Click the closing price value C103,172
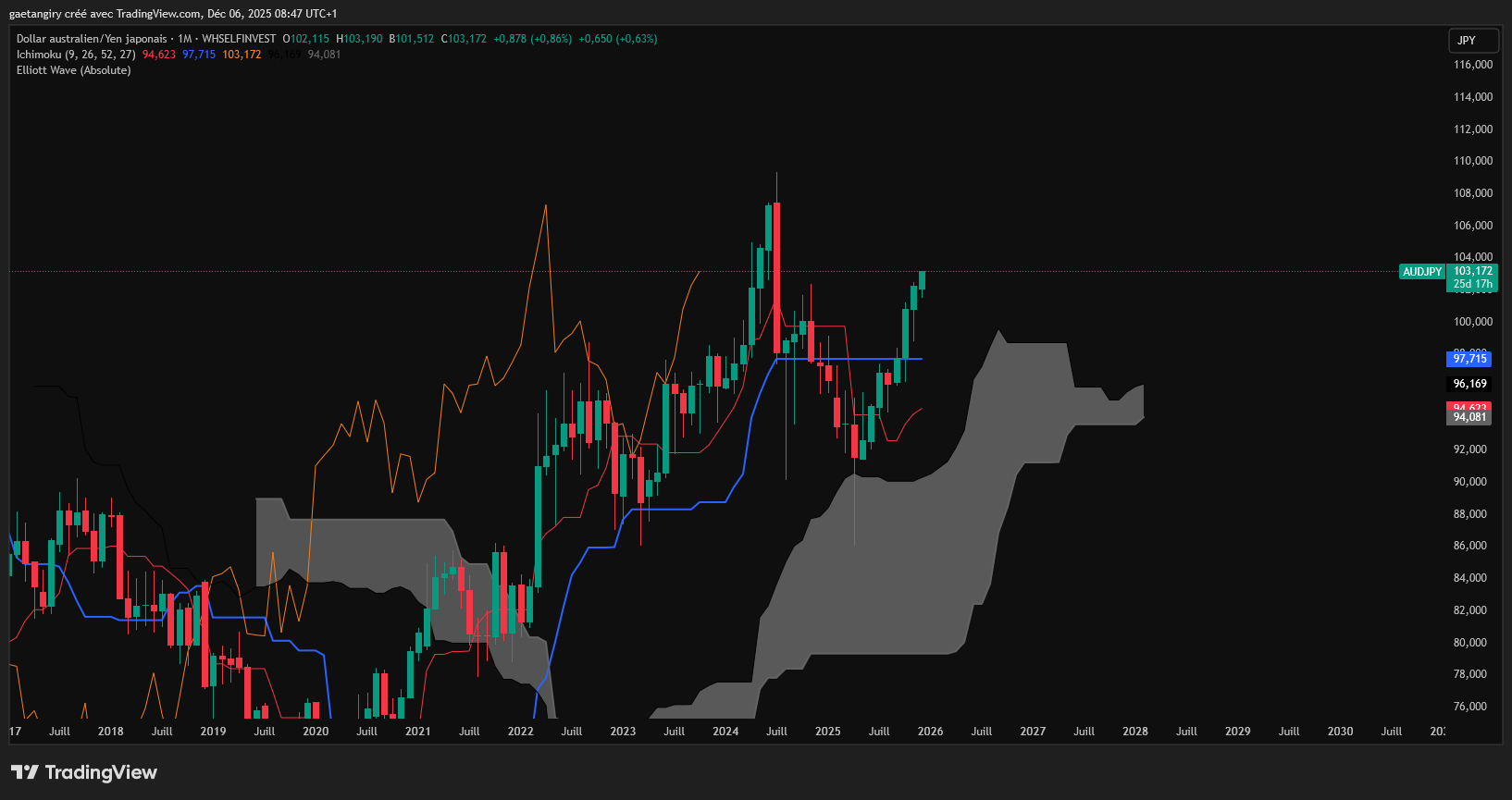This screenshot has height=800, width=1512. click(x=464, y=39)
